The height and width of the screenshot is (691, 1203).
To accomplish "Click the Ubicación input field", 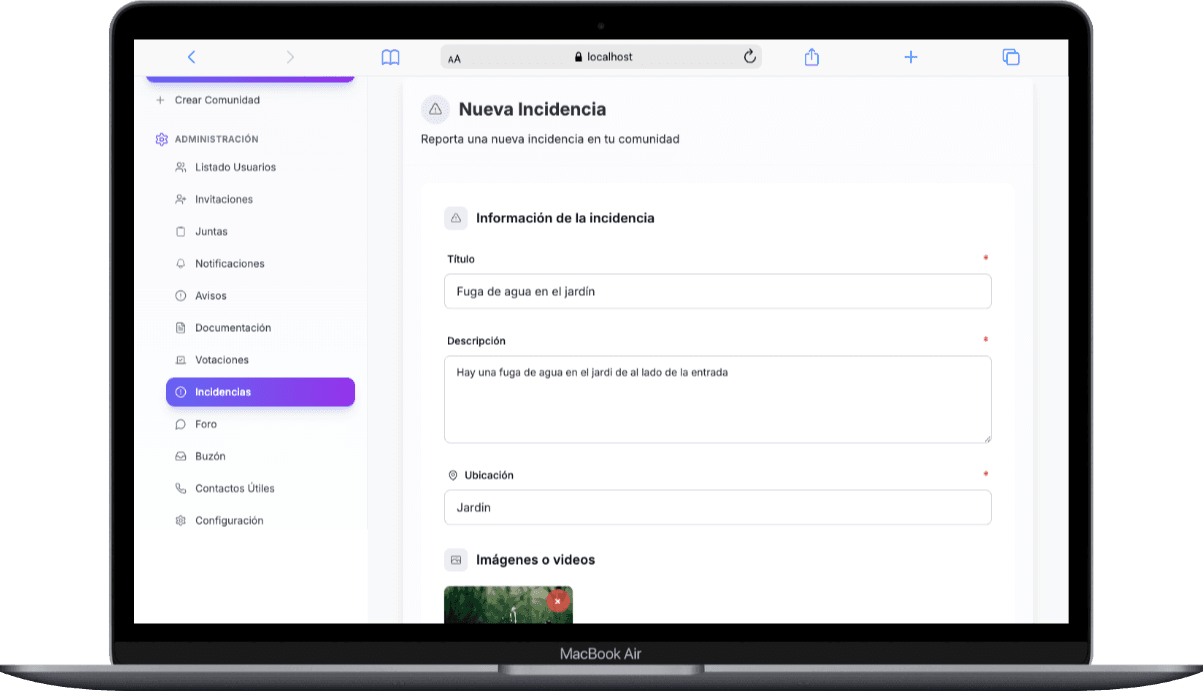I will (x=717, y=507).
